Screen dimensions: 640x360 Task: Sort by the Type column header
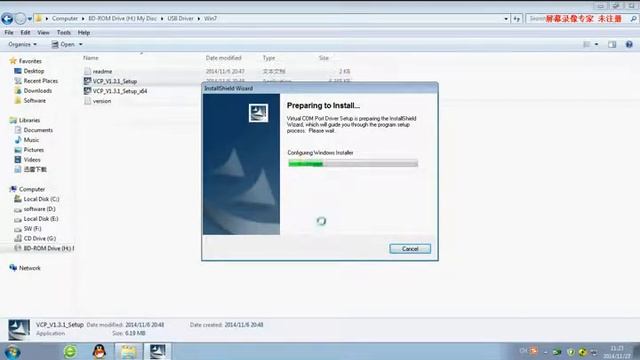click(x=269, y=58)
